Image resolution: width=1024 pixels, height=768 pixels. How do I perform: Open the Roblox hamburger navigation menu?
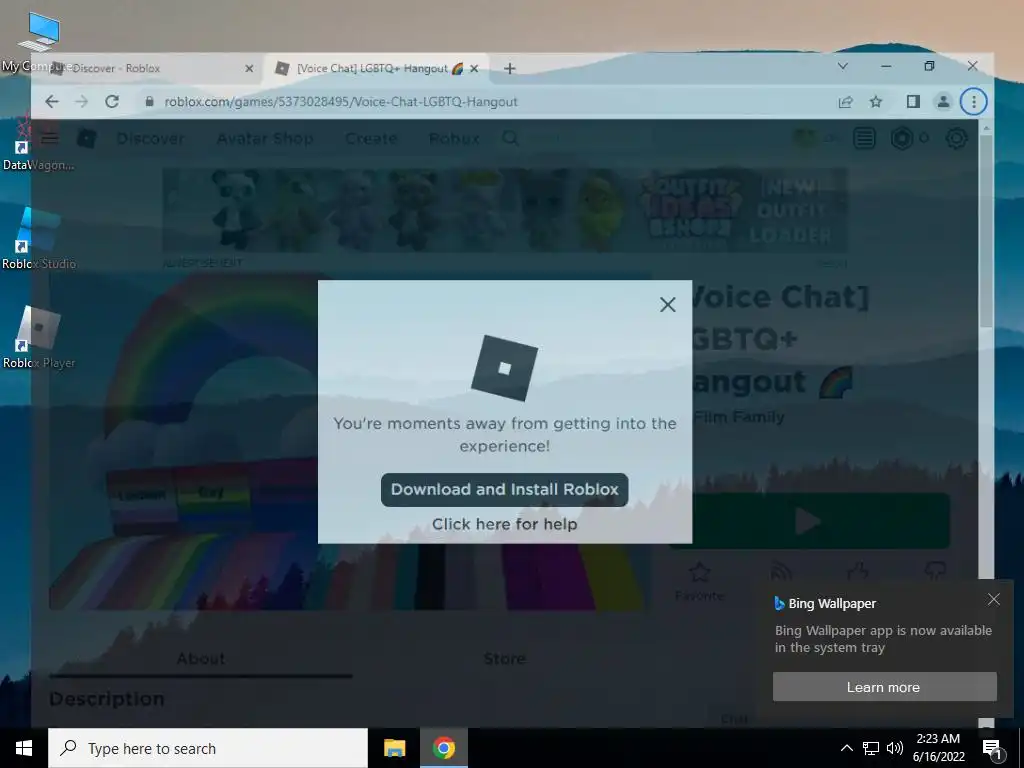tap(50, 138)
